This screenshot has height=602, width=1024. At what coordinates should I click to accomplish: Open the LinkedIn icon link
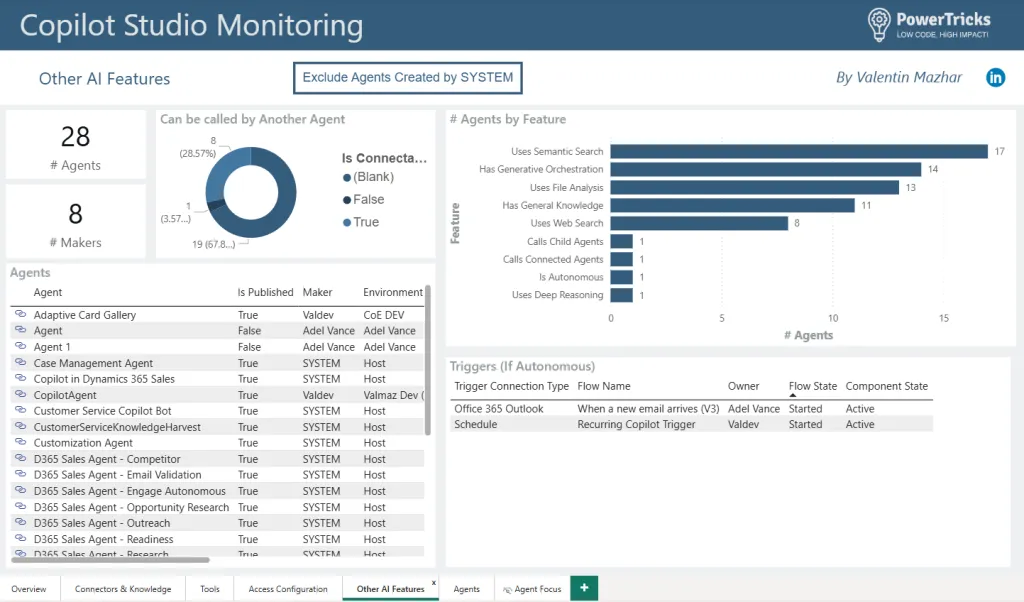995,78
